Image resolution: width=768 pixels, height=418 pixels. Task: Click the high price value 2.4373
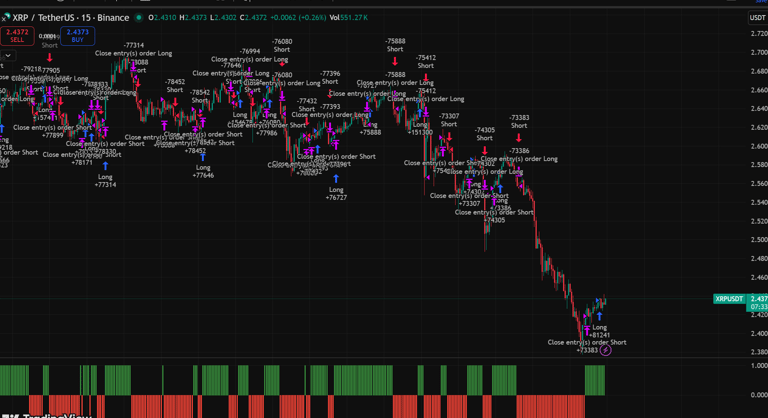[x=193, y=18]
